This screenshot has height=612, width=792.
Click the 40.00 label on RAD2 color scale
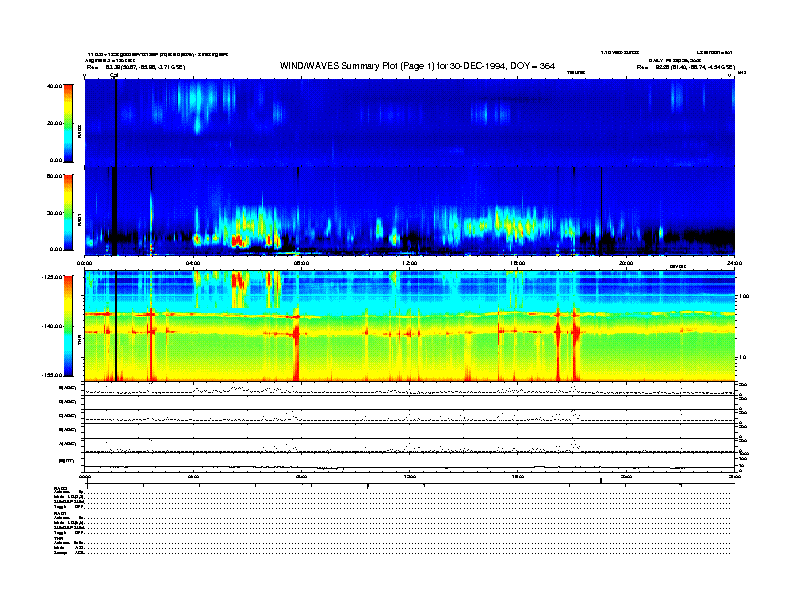[54, 86]
